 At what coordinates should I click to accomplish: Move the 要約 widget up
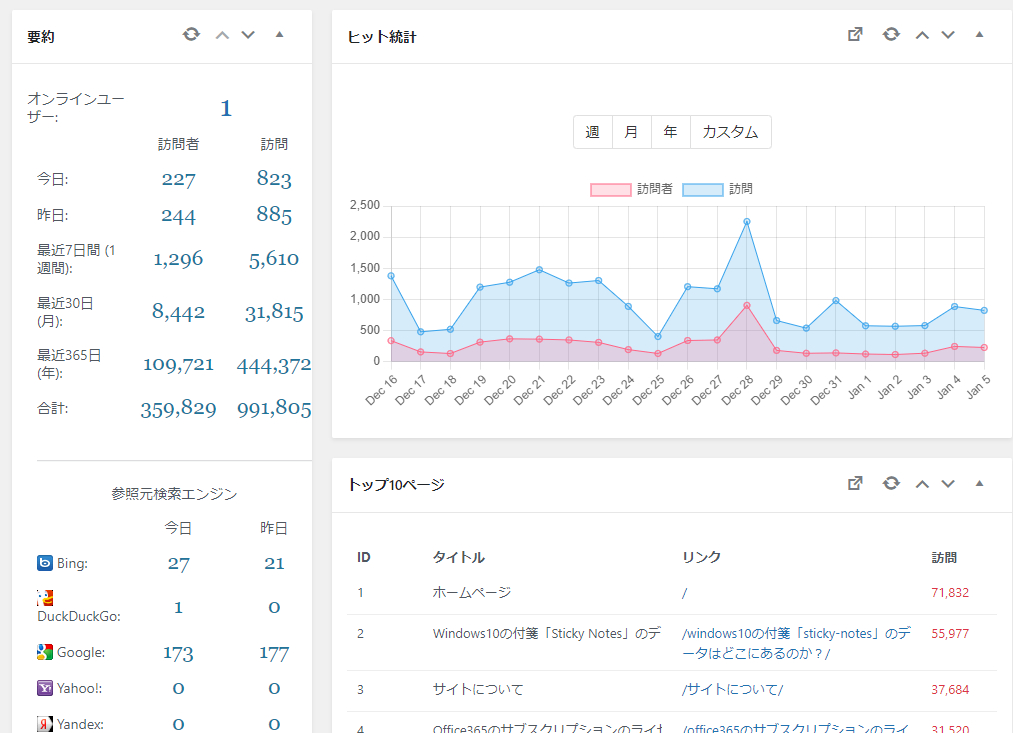222,35
